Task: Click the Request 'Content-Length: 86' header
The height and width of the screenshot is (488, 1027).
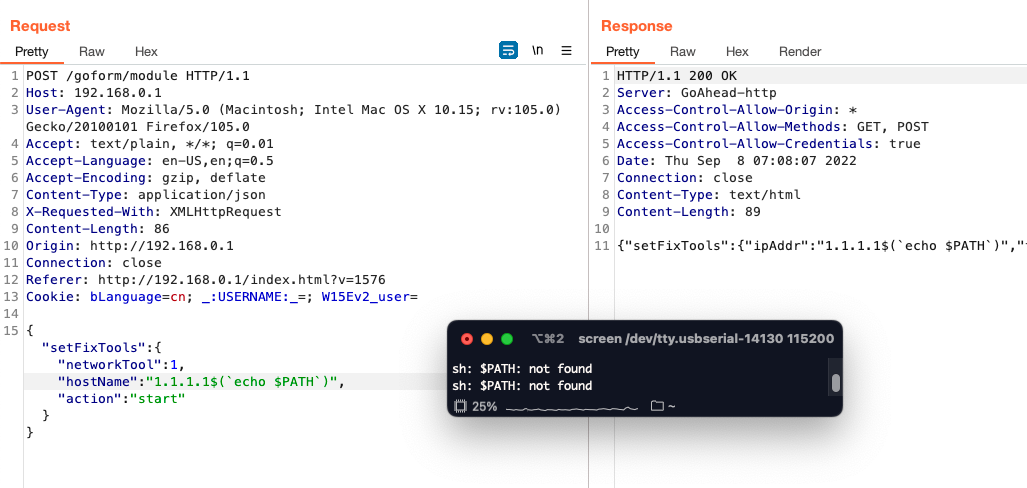Action: point(98,229)
